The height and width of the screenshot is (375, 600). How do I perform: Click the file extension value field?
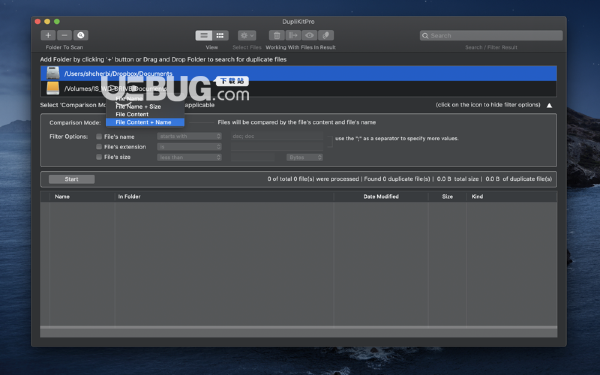point(277,147)
